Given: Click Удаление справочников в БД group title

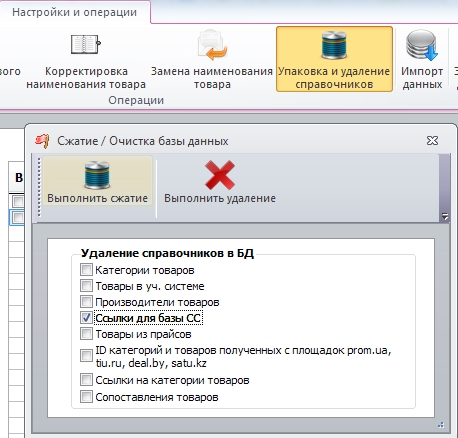Looking at the screenshot, I should tap(167, 253).
